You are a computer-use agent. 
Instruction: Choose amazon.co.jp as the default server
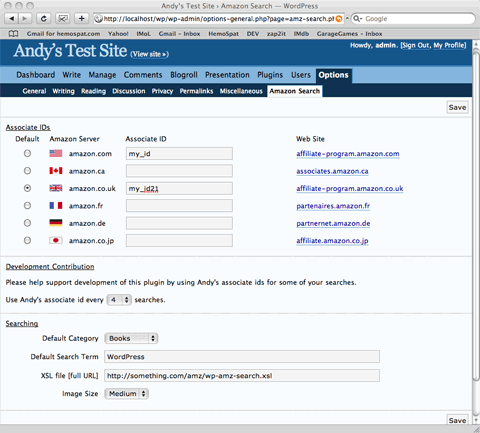[27, 240]
